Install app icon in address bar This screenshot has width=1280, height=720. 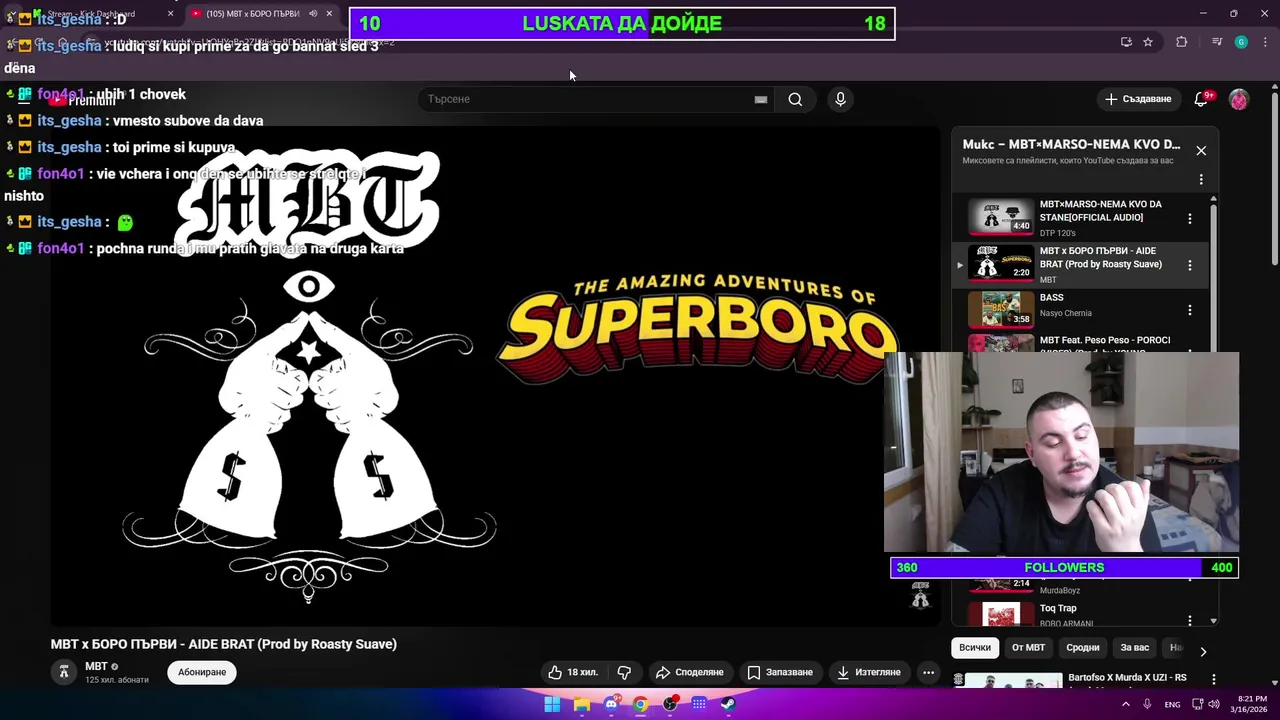click(1126, 42)
